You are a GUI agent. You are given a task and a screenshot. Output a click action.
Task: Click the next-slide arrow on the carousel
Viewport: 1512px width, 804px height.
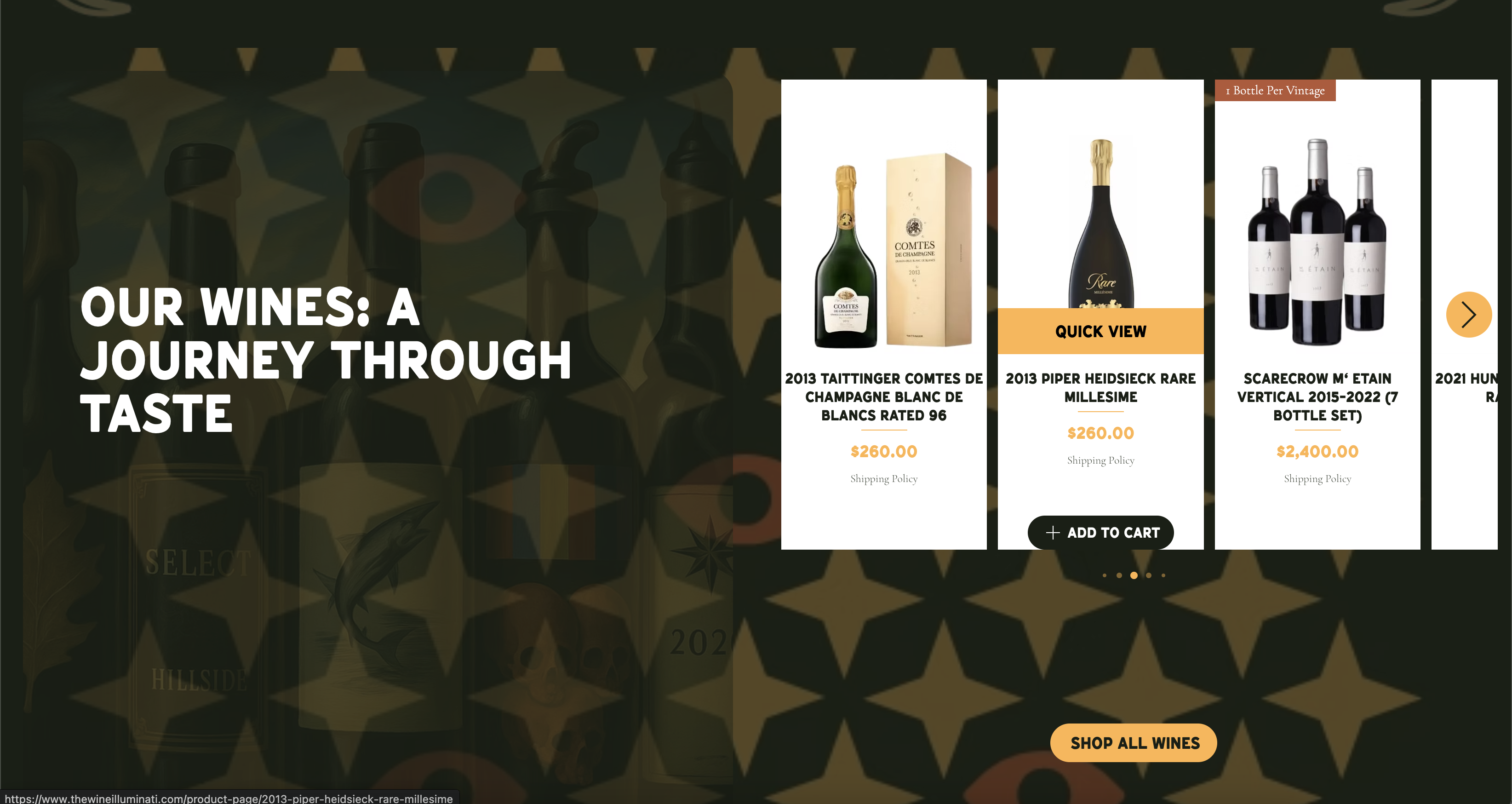point(1469,314)
